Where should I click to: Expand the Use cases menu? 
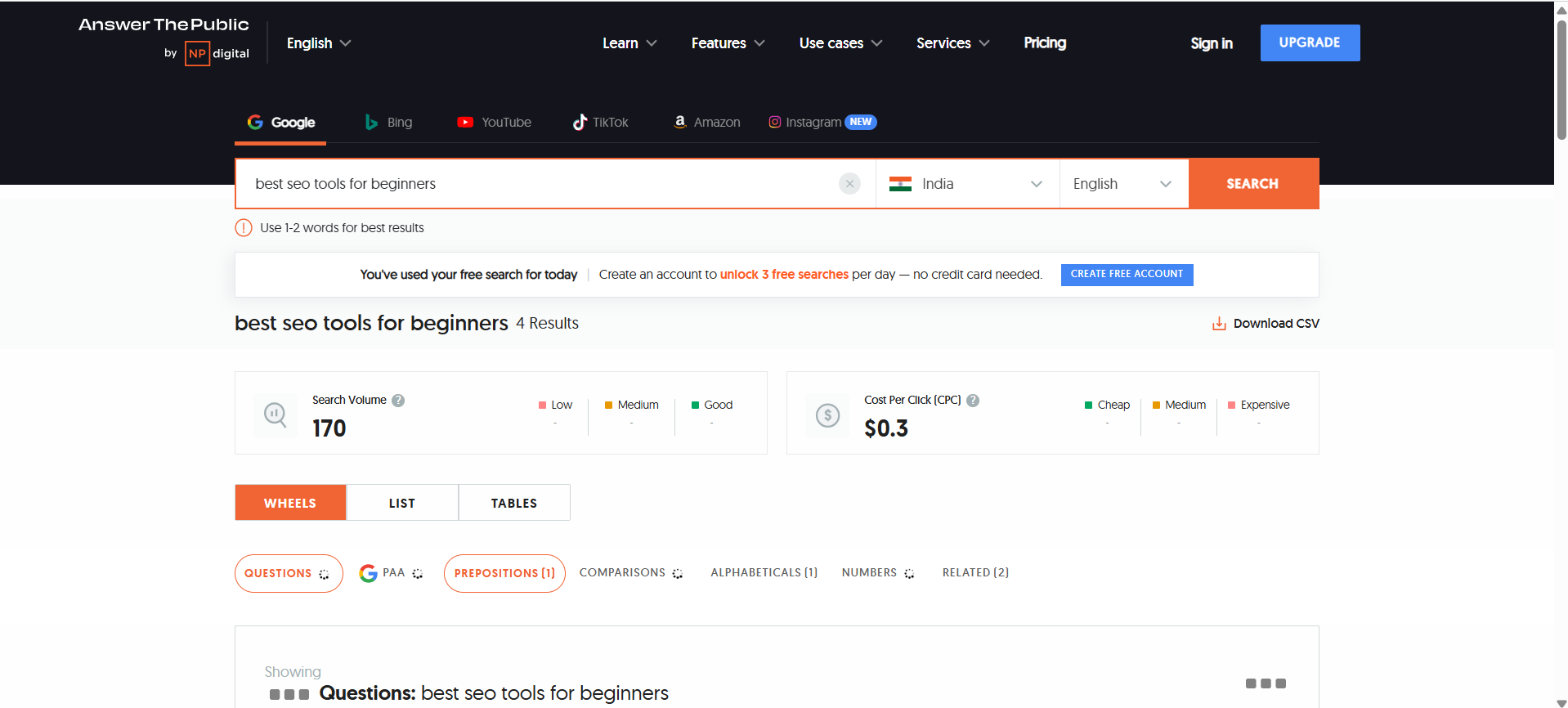point(840,43)
